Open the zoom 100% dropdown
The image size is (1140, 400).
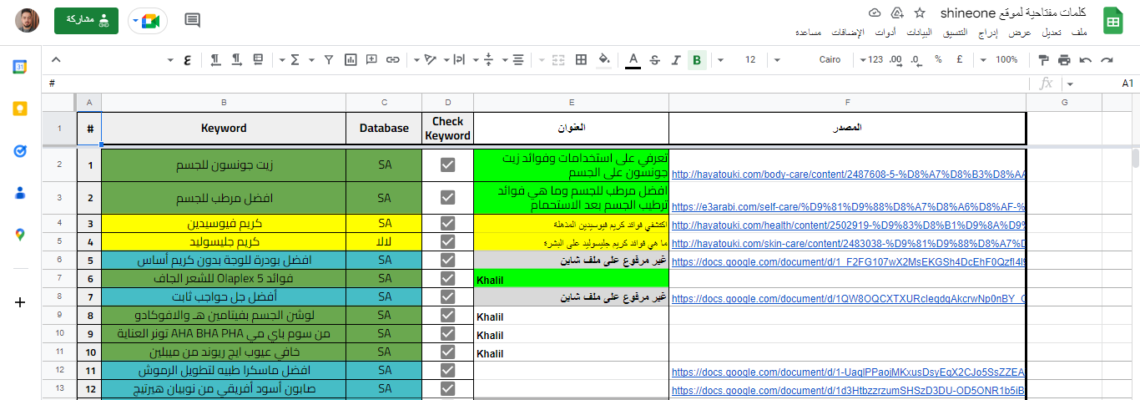[1001, 60]
